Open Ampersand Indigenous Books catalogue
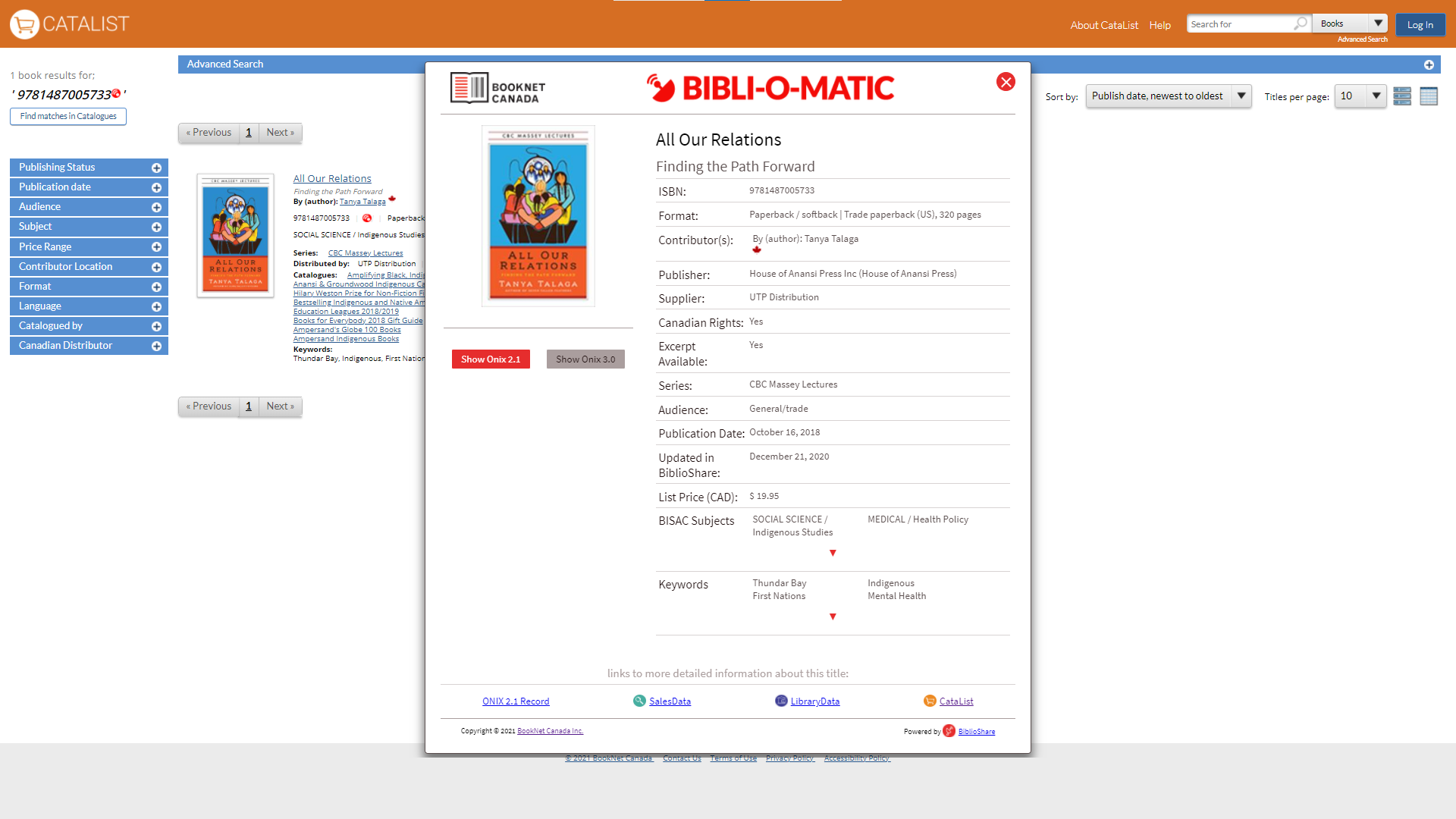The image size is (1456, 819). pyautogui.click(x=346, y=339)
